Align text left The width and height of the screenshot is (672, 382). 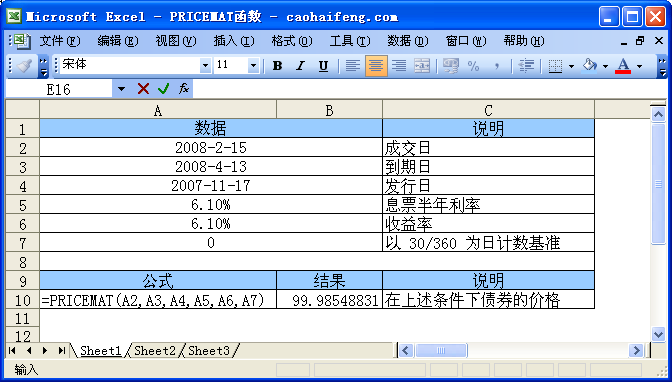[353, 66]
